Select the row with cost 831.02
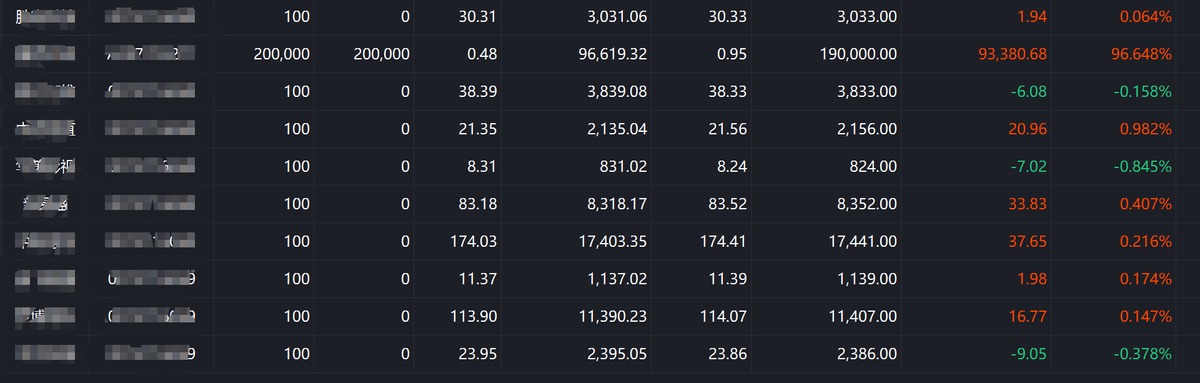The height and width of the screenshot is (383, 1200). pos(600,166)
